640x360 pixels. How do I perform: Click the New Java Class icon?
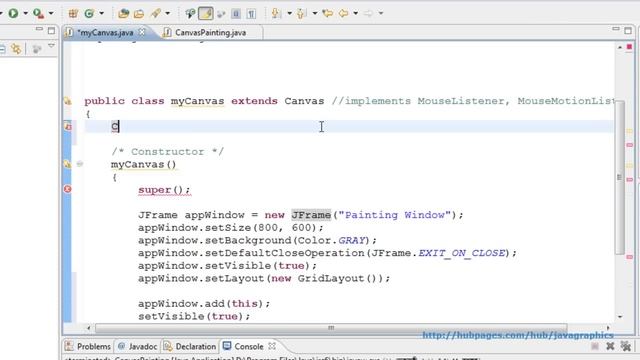tap(89, 13)
